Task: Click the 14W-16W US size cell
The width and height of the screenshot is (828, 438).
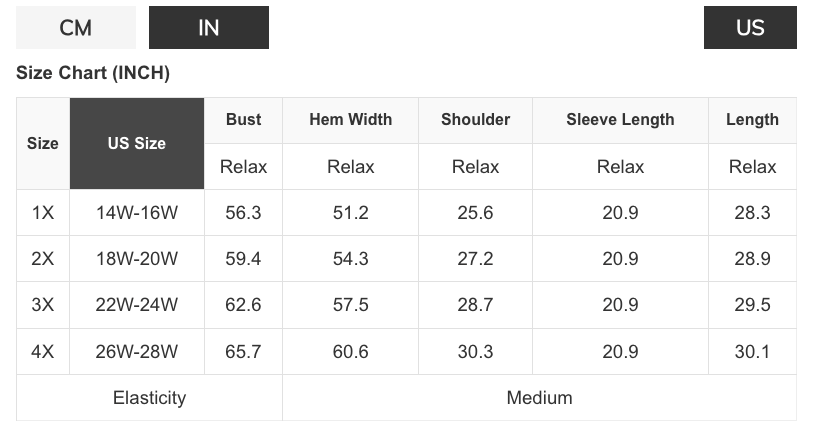Action: tap(137, 212)
